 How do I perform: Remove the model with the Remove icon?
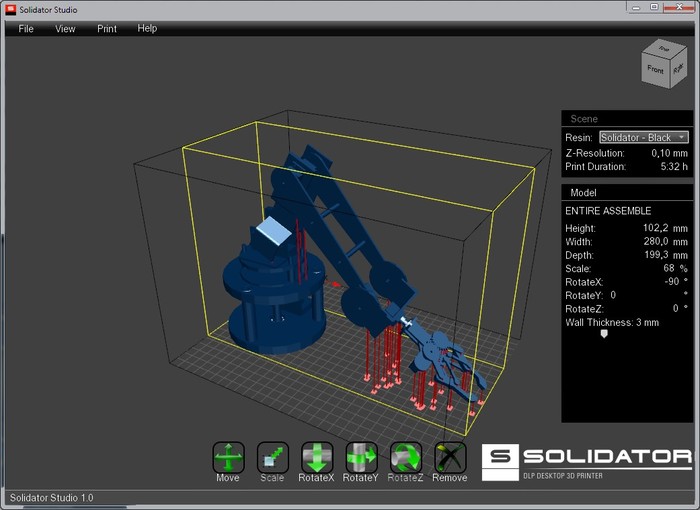point(450,457)
